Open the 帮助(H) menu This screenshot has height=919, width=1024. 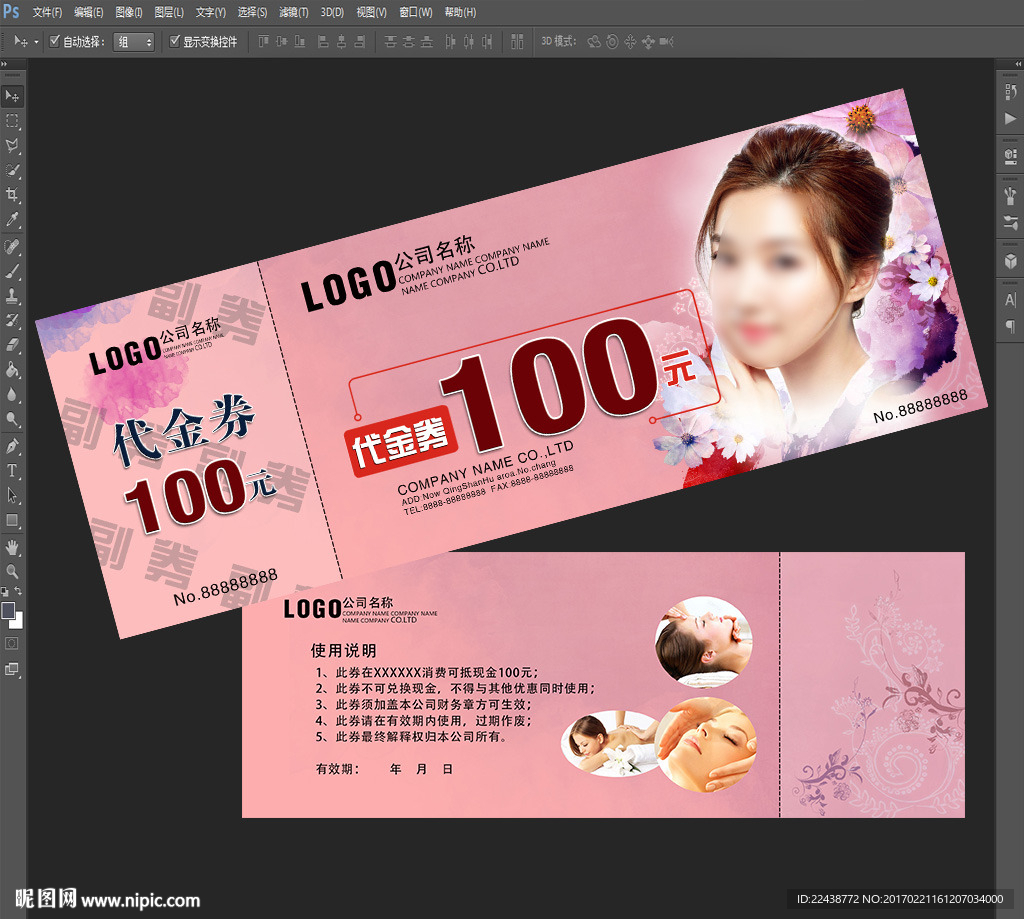point(460,12)
